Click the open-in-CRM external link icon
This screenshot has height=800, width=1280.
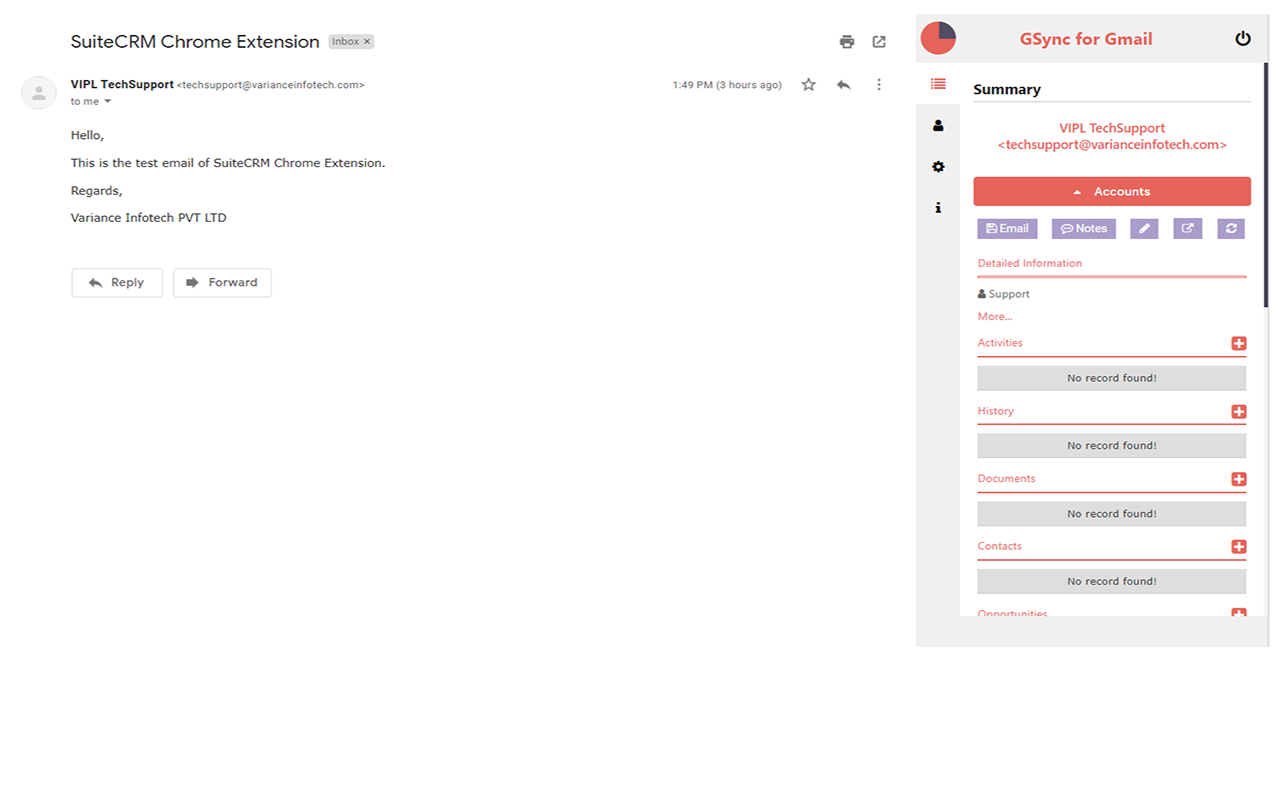pyautogui.click(x=1188, y=228)
